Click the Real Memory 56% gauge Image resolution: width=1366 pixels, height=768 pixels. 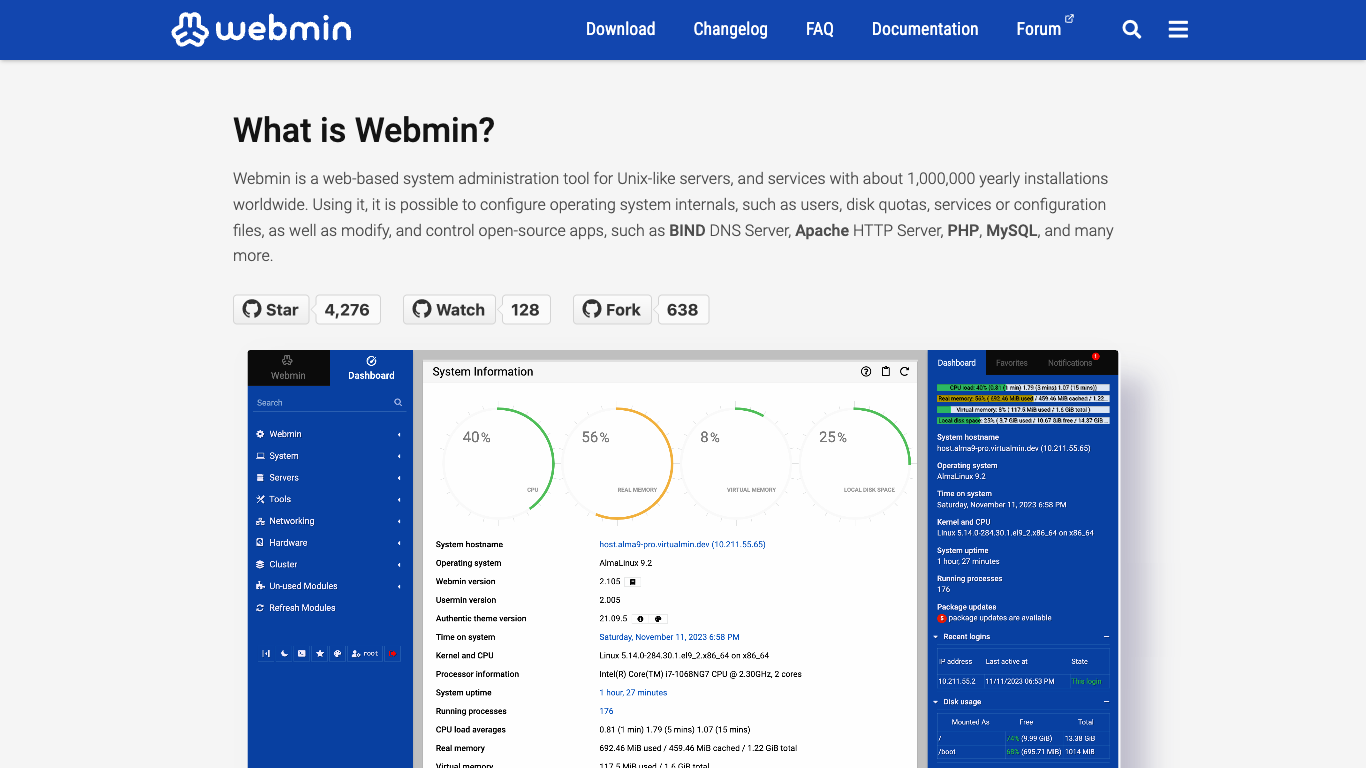[615, 463]
